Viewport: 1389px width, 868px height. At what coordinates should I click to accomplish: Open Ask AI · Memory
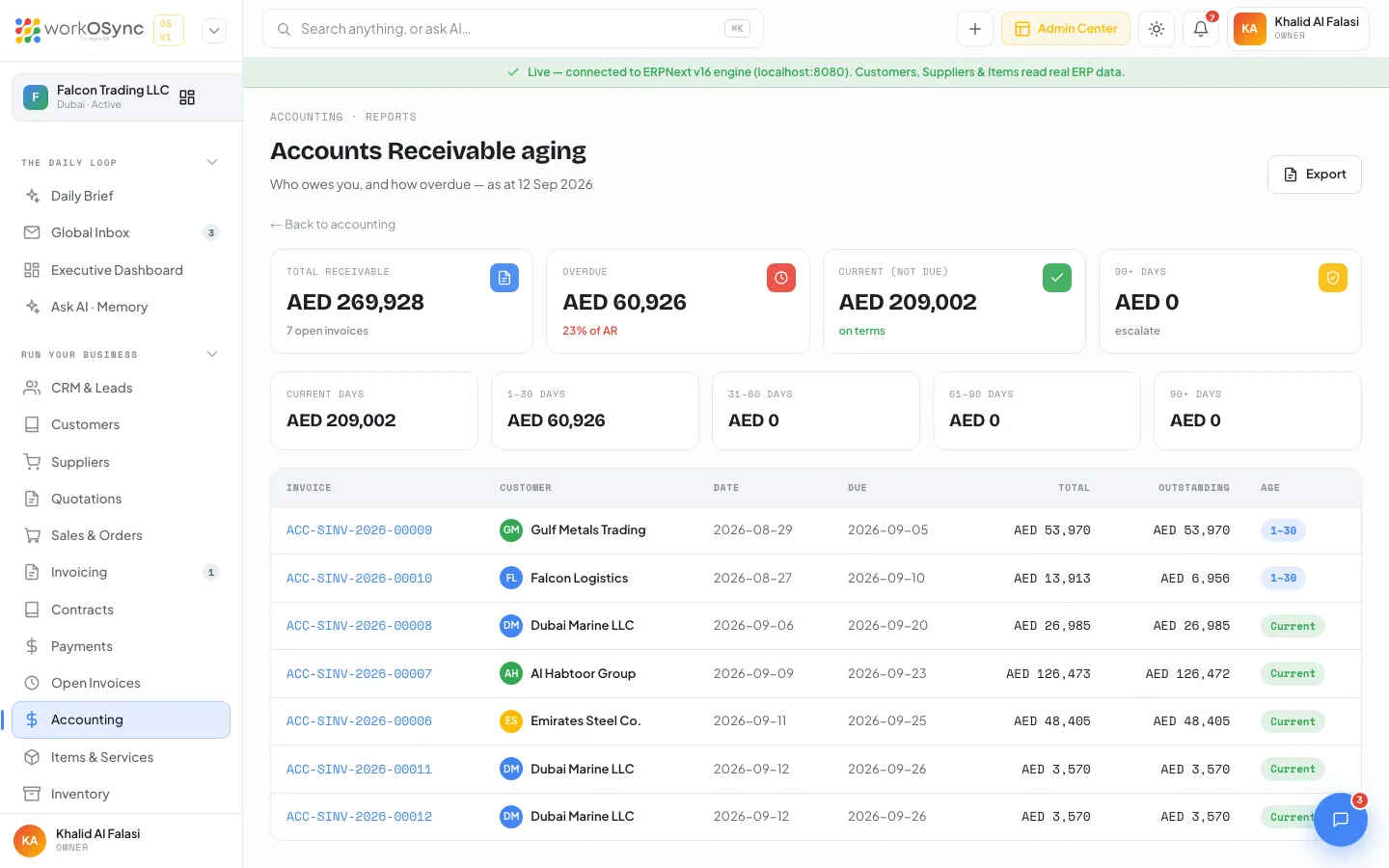point(122,307)
